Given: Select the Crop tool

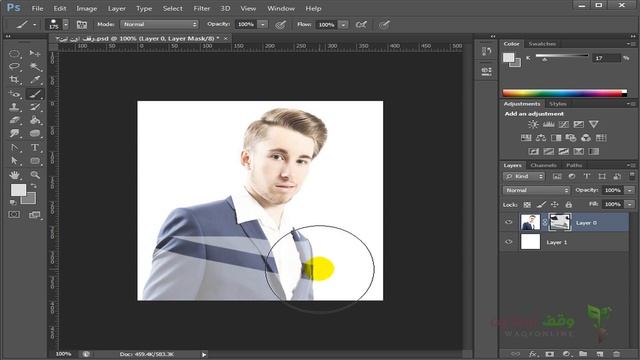Looking at the screenshot, I should pos(14,80).
